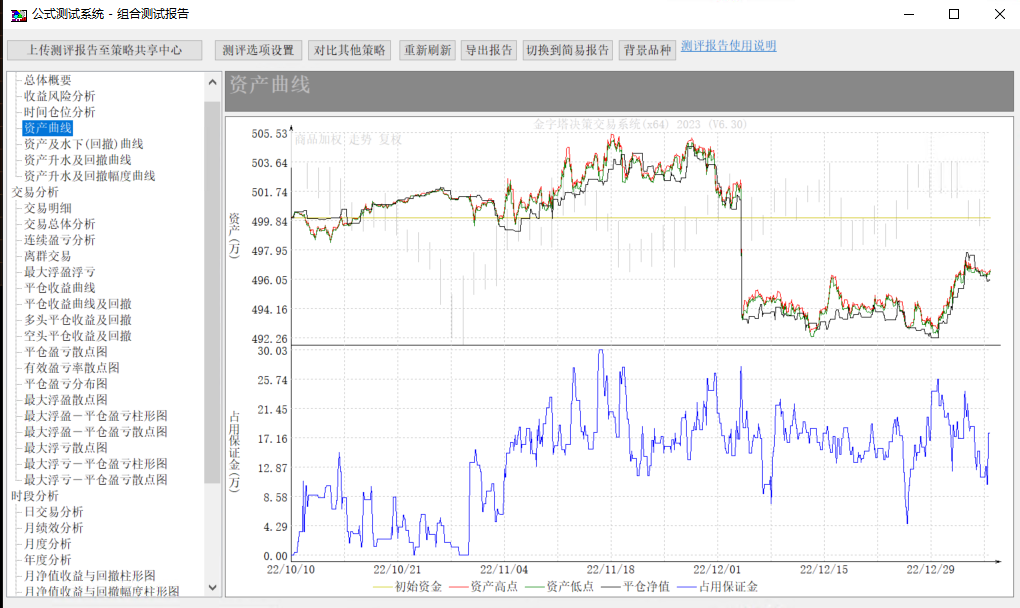The width and height of the screenshot is (1020, 608).
Task: Select 总体概要 in the tree
Action: coord(47,80)
